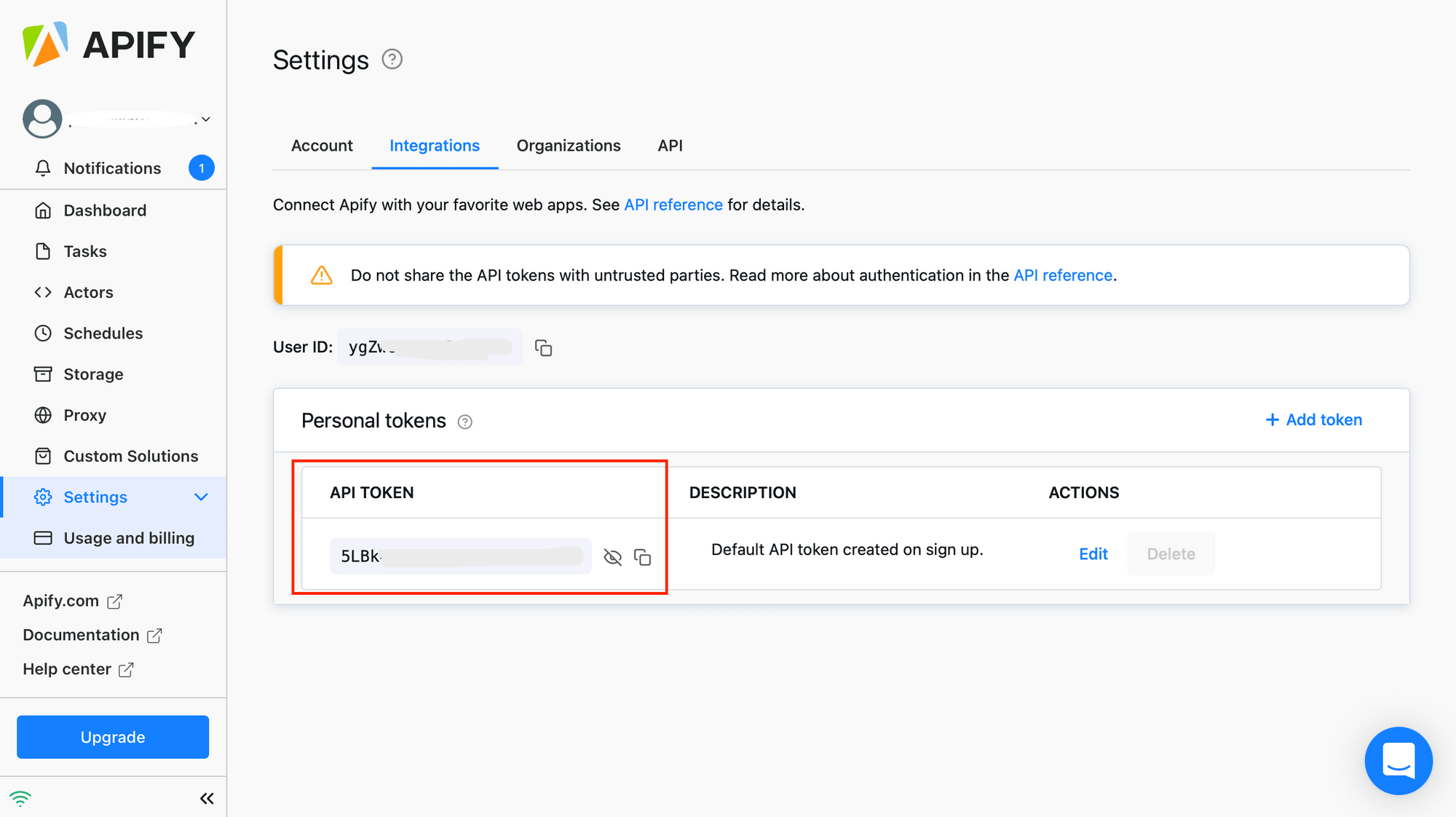
Task: Expand the account switcher chevron
Action: 206,119
